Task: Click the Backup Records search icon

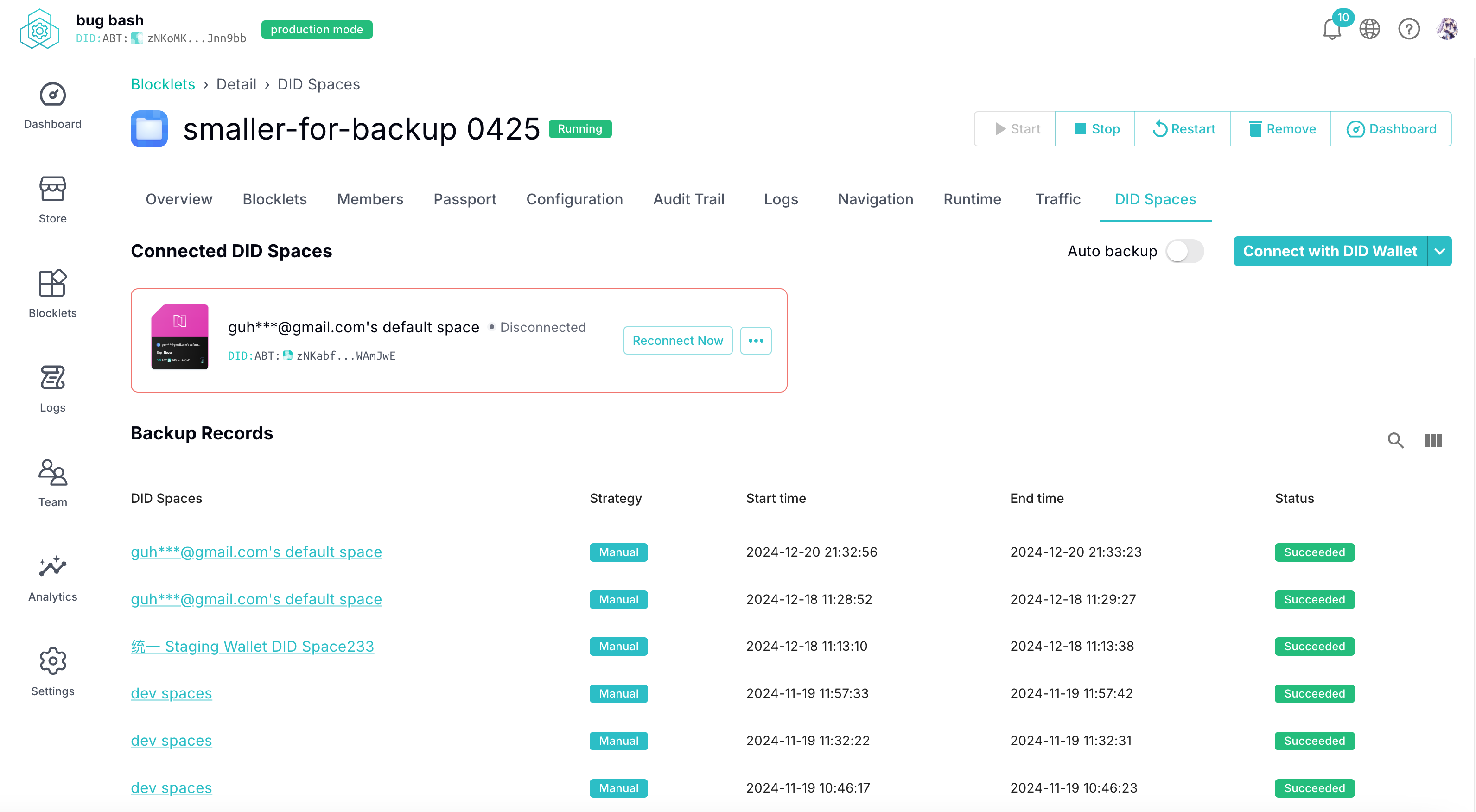Action: (1395, 440)
